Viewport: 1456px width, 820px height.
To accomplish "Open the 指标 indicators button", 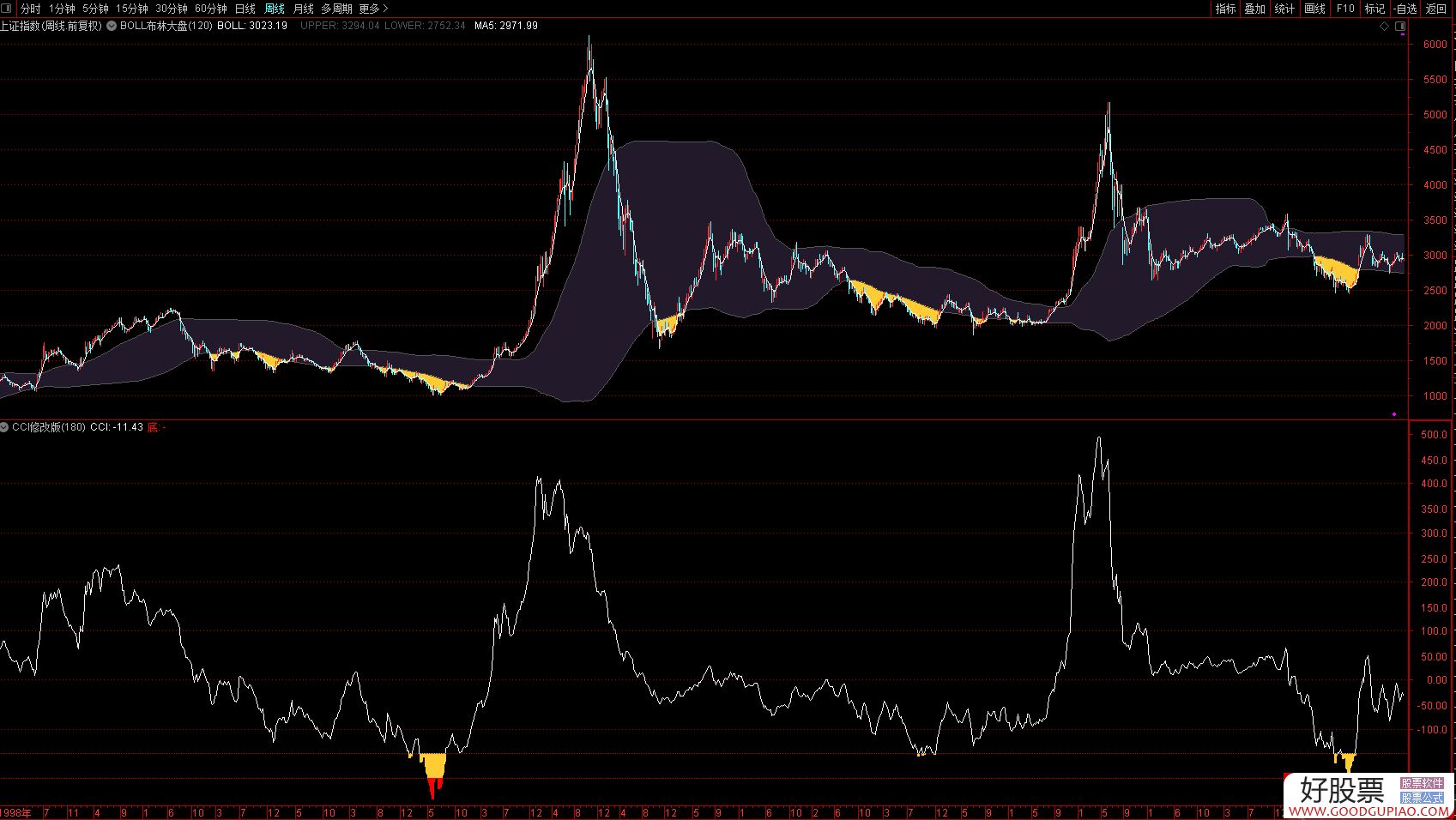I will point(1225,9).
